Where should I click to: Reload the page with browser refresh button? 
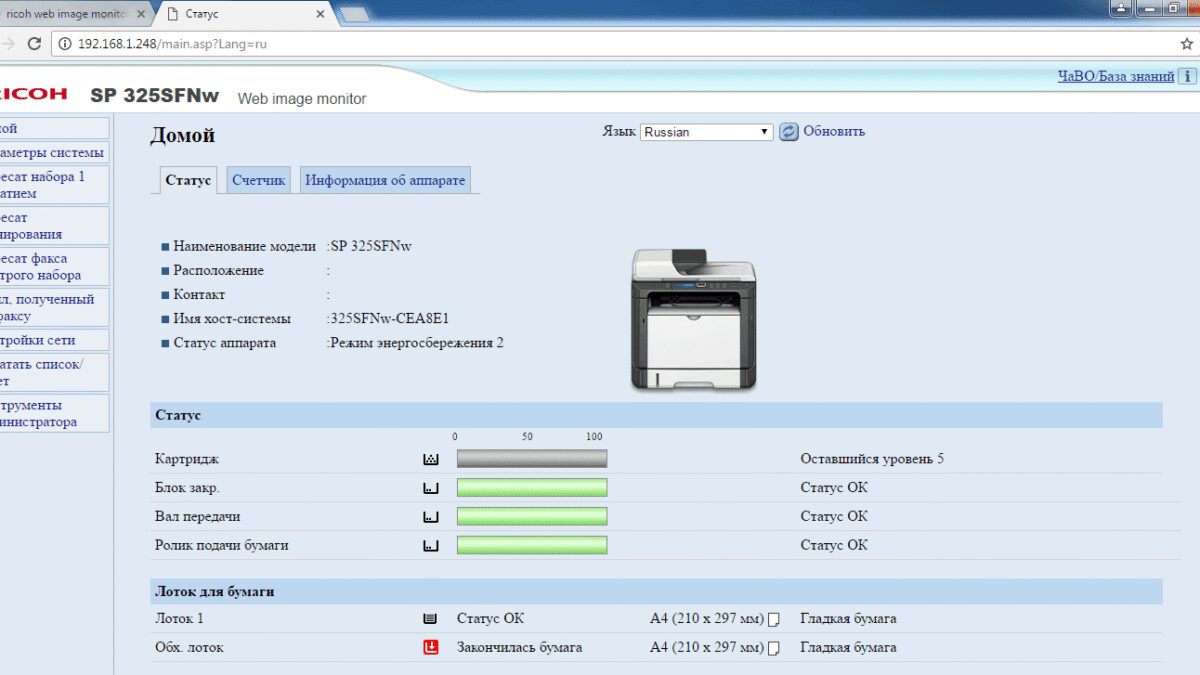click(x=34, y=44)
